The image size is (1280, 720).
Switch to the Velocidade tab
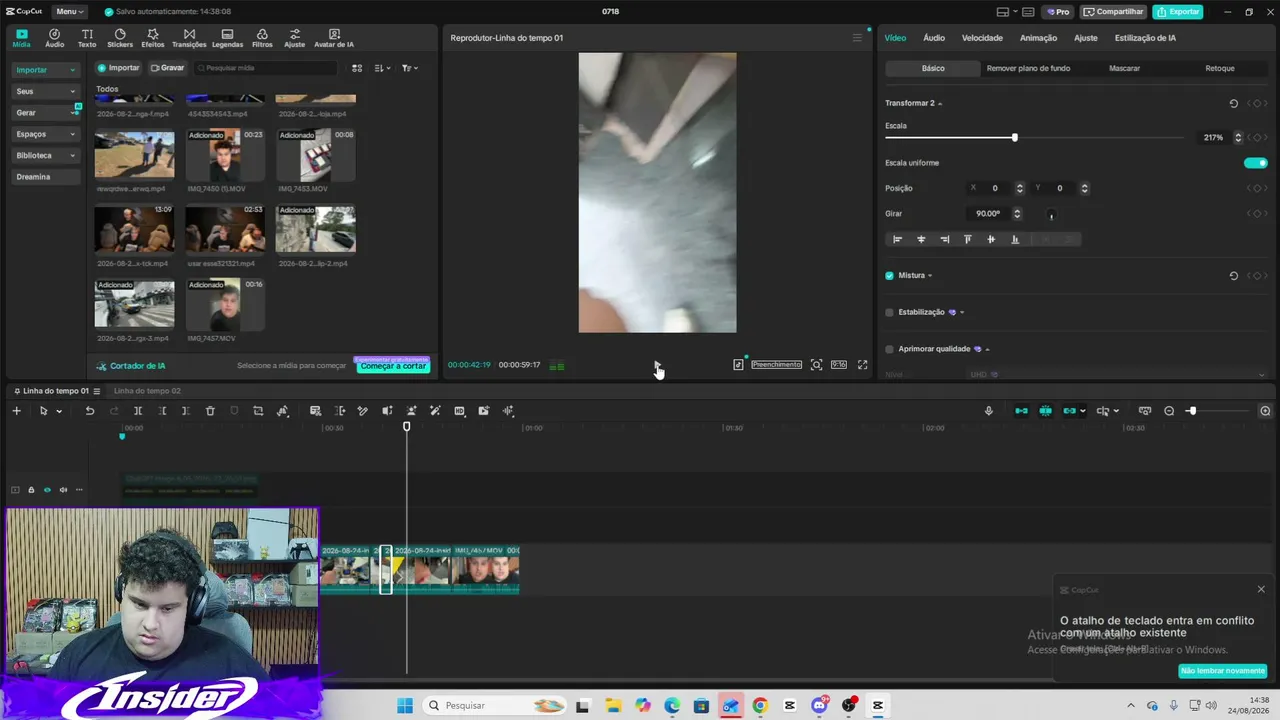(x=982, y=38)
